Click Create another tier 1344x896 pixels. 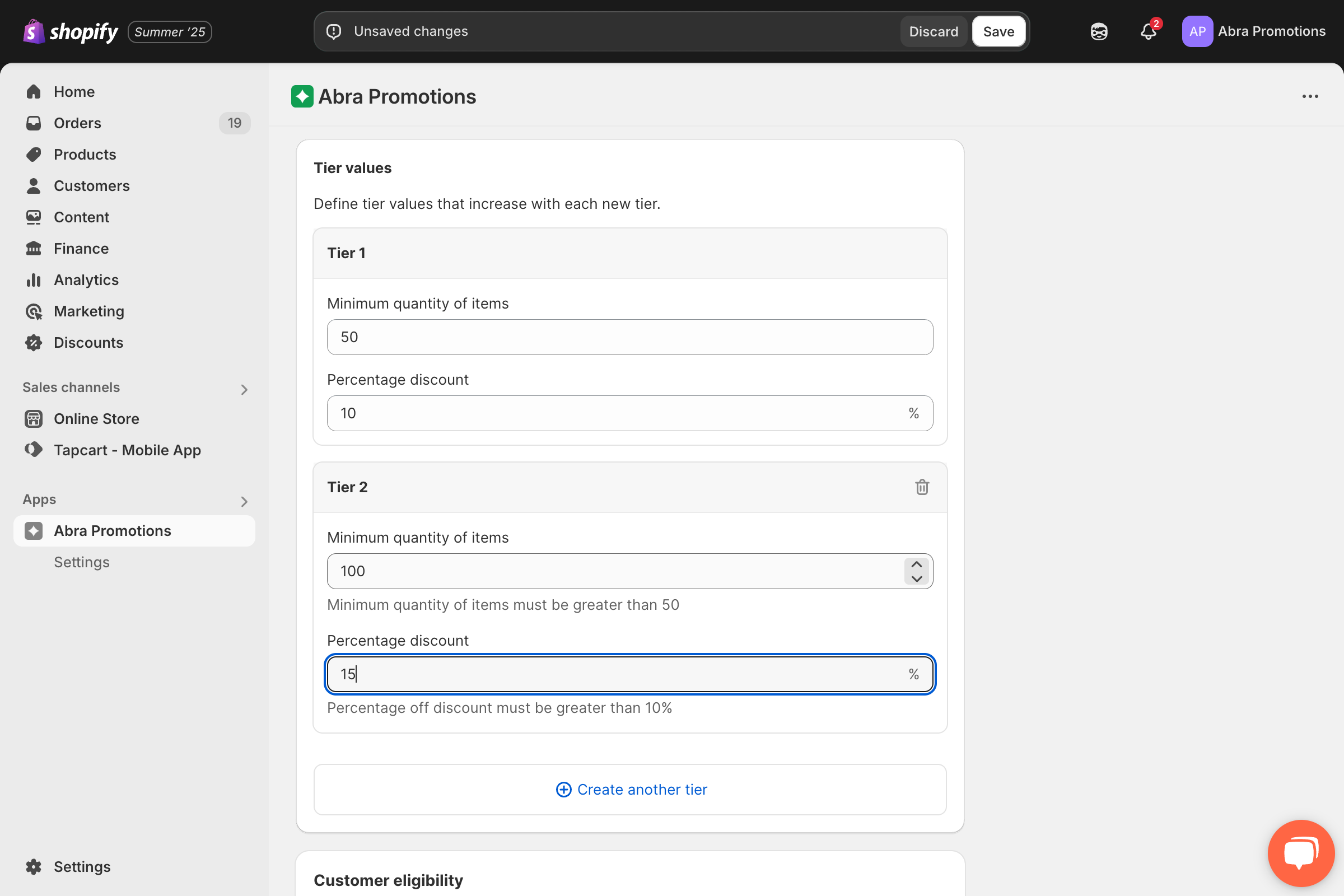pos(629,790)
